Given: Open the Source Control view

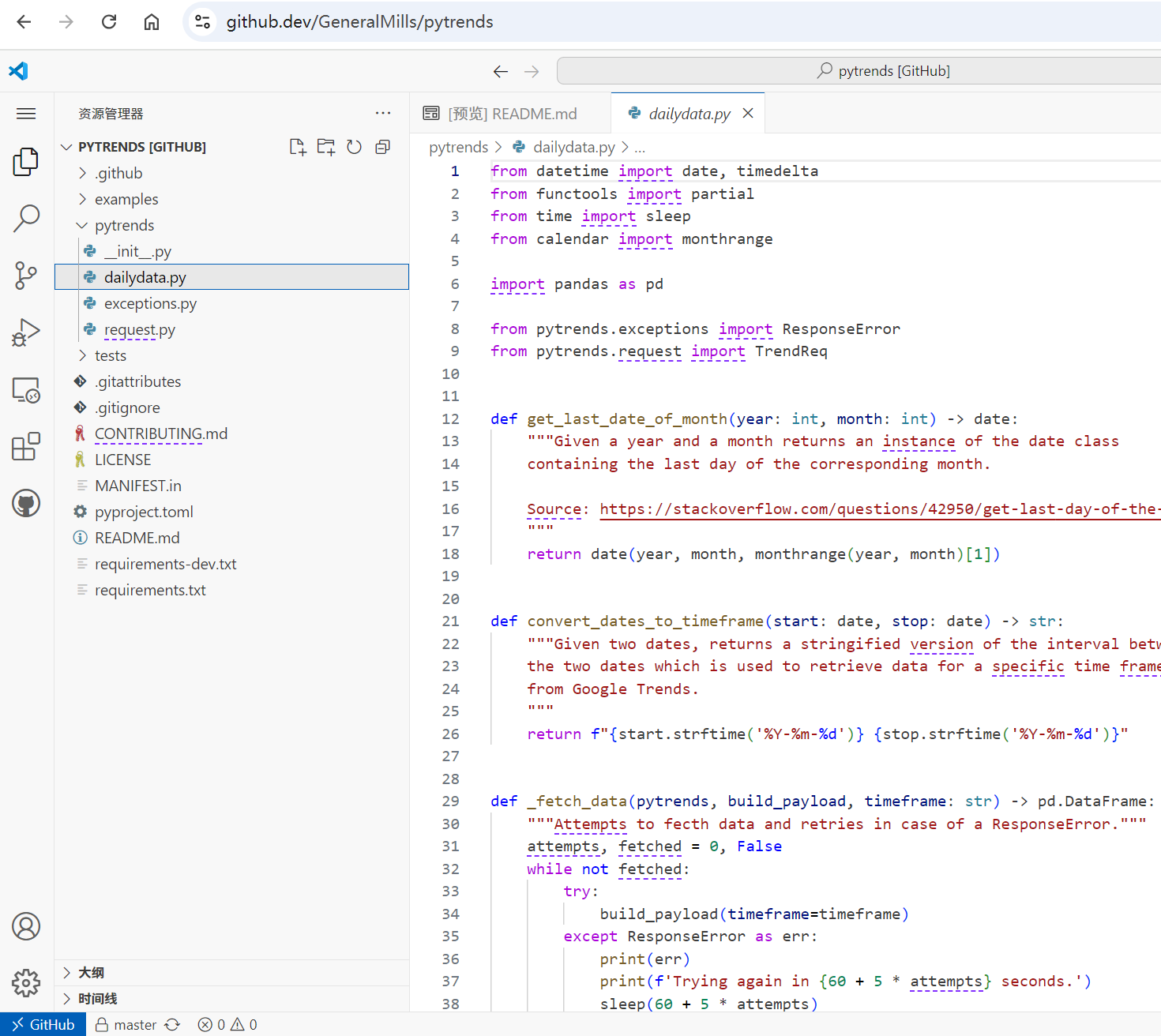Looking at the screenshot, I should click(26, 276).
